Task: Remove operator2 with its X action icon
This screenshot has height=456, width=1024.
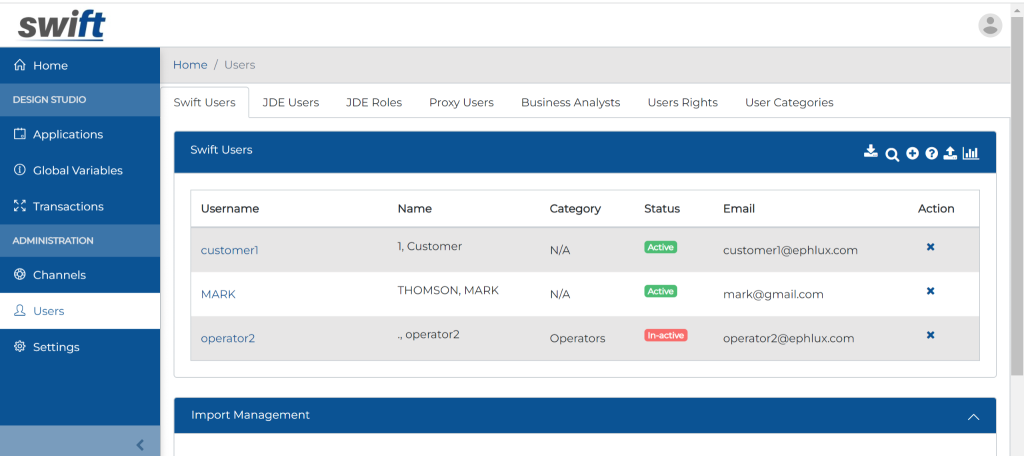Action: click(x=930, y=336)
